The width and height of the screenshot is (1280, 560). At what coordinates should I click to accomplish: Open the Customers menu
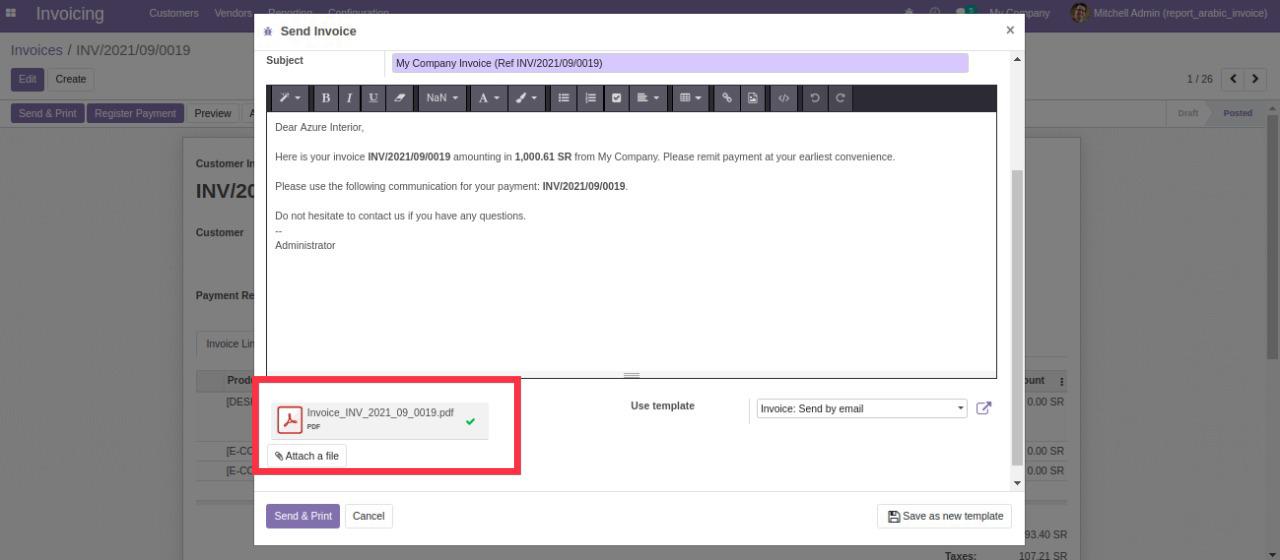coord(173,13)
